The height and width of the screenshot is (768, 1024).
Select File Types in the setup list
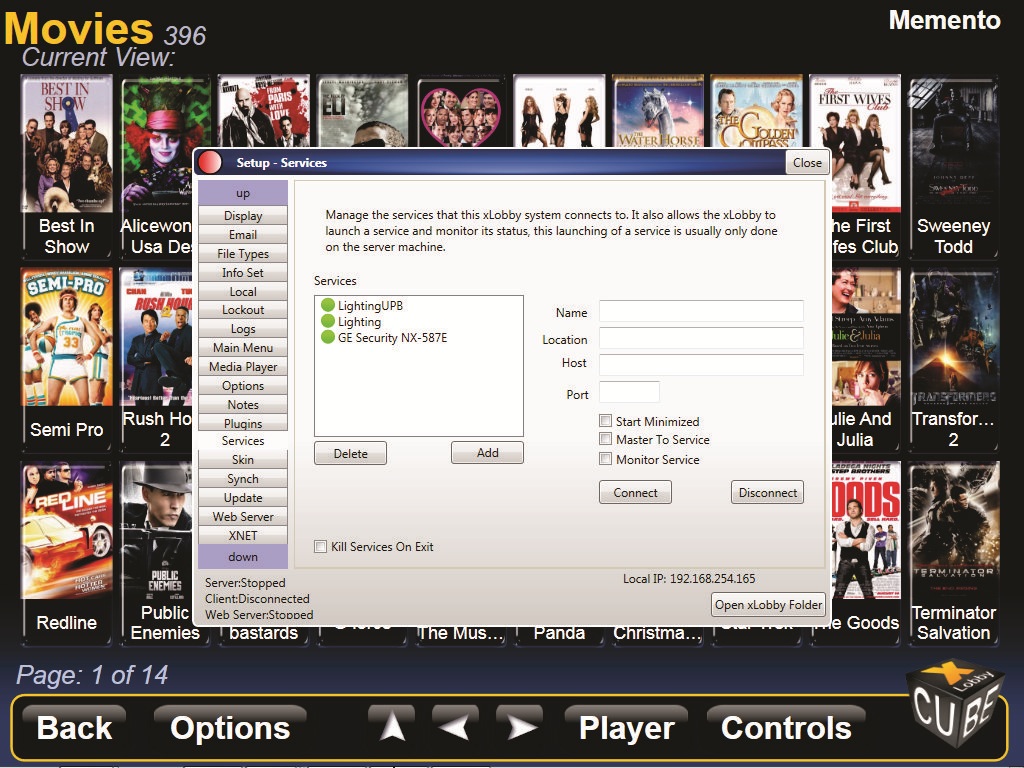click(x=243, y=253)
